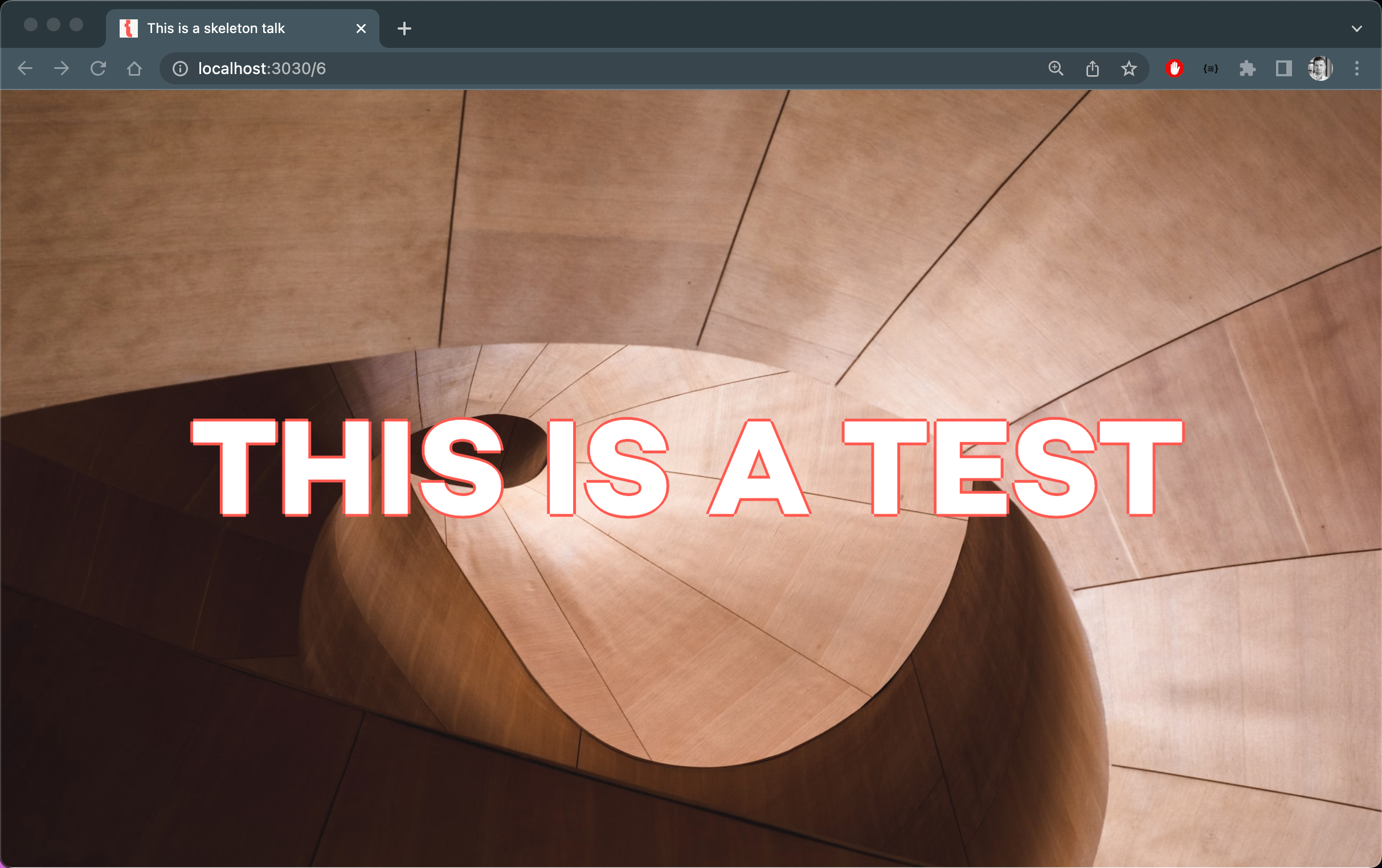
Task: Bookmark this page with the star
Action: click(1129, 69)
